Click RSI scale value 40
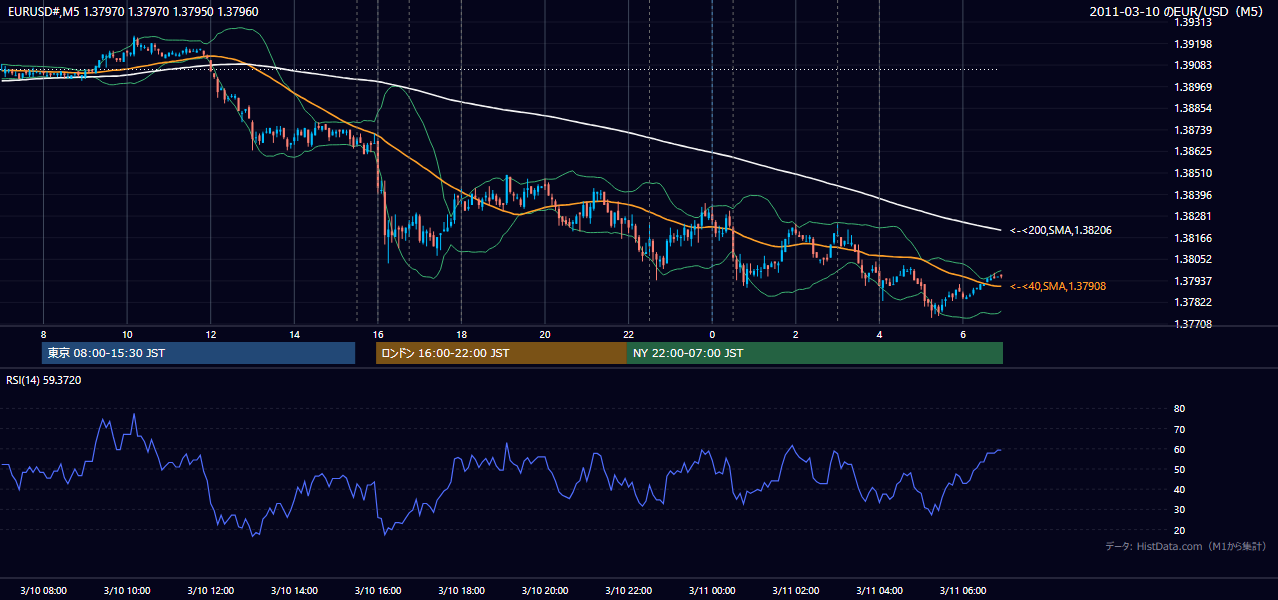This screenshot has height=600, width=1278. coord(1180,490)
